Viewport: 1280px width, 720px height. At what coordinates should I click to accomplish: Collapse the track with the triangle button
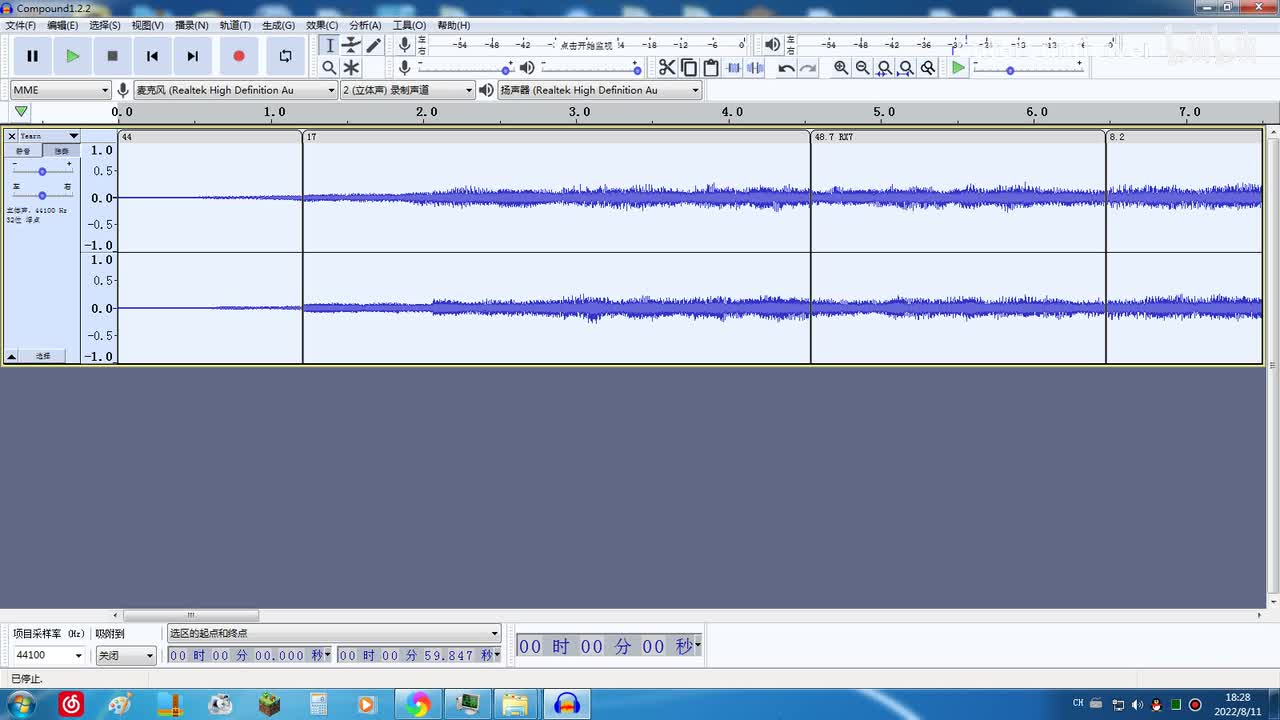pyautogui.click(x=12, y=356)
